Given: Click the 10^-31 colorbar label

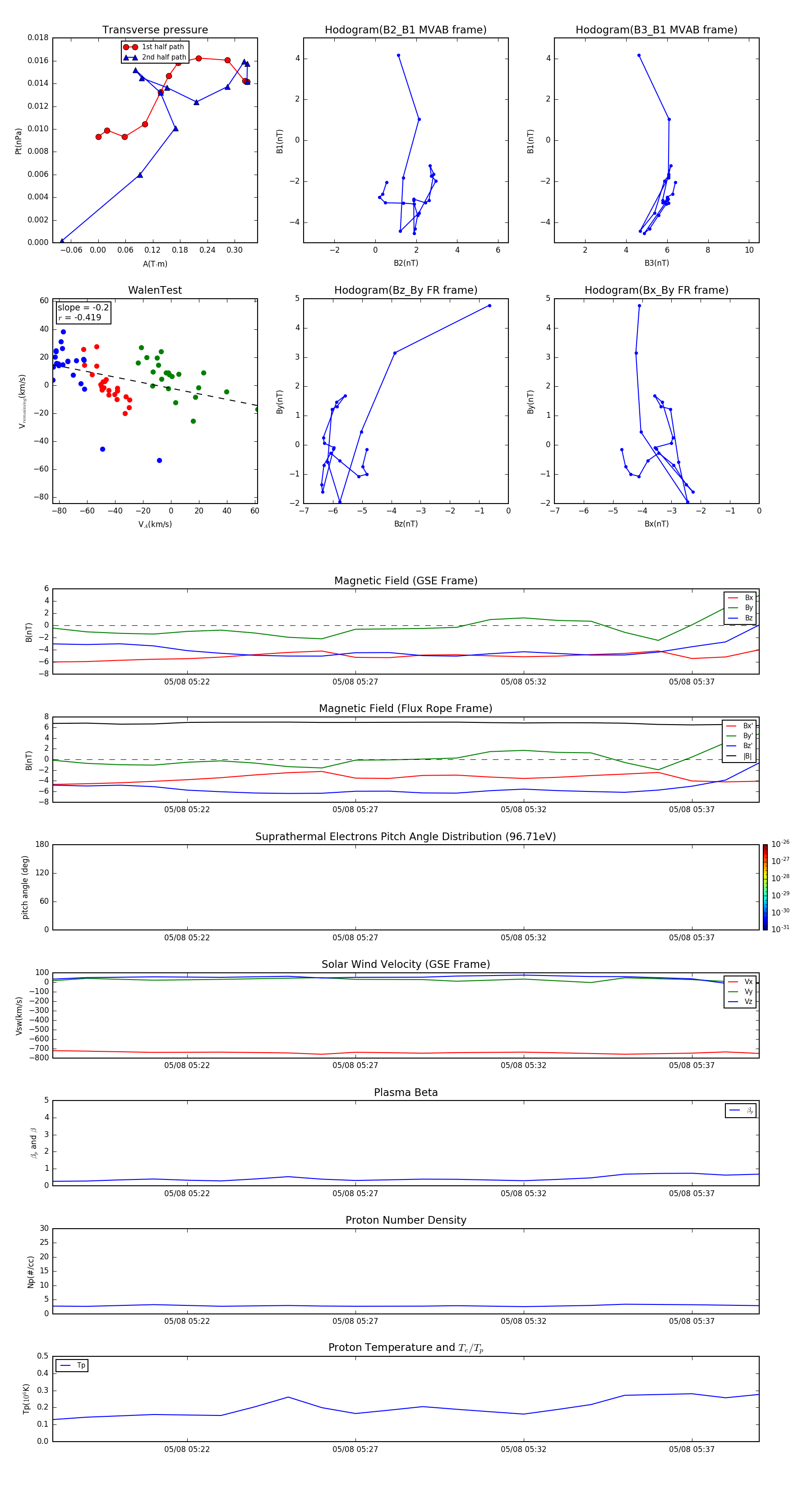Looking at the screenshot, I should click(780, 929).
